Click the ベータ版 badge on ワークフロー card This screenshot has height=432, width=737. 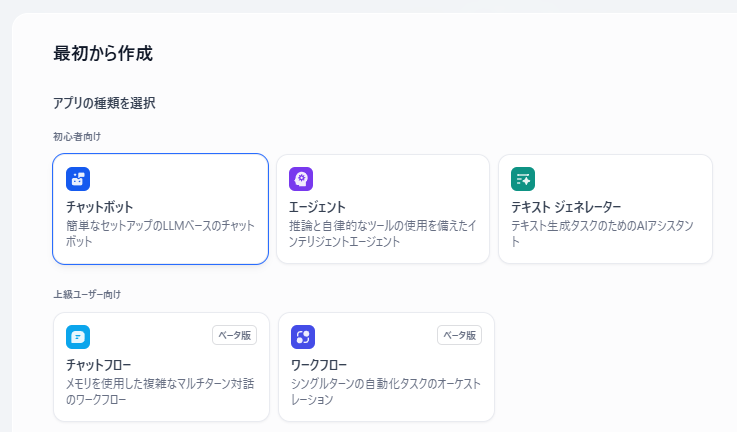click(x=460, y=335)
